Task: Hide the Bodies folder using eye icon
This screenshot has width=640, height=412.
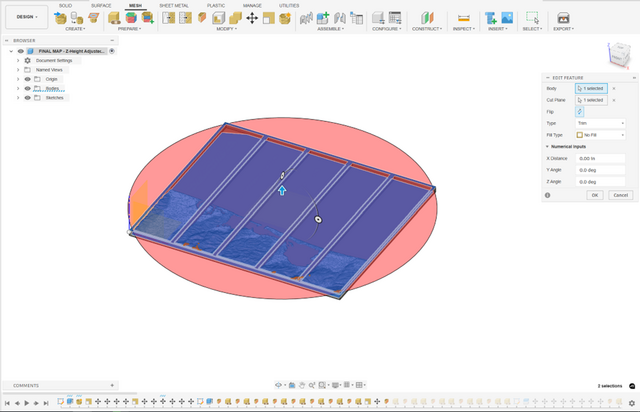Action: (x=28, y=88)
